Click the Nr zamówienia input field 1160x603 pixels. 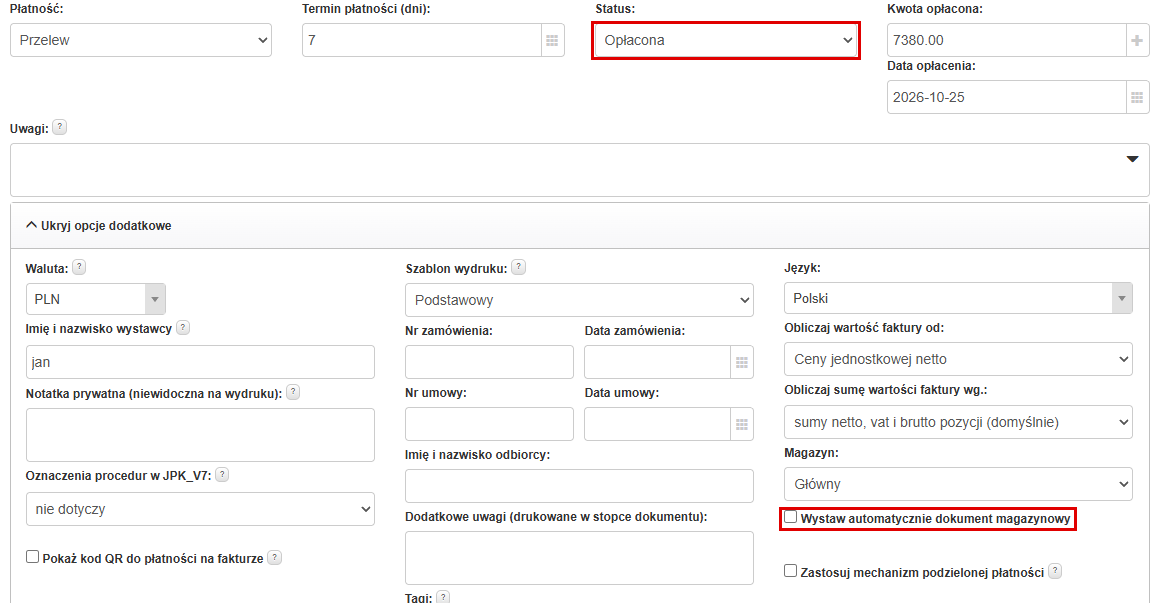click(489, 363)
